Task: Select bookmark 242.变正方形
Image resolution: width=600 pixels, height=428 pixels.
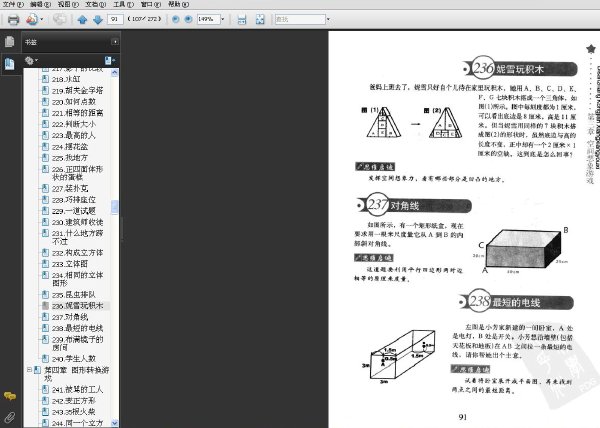Action: click(x=74, y=400)
